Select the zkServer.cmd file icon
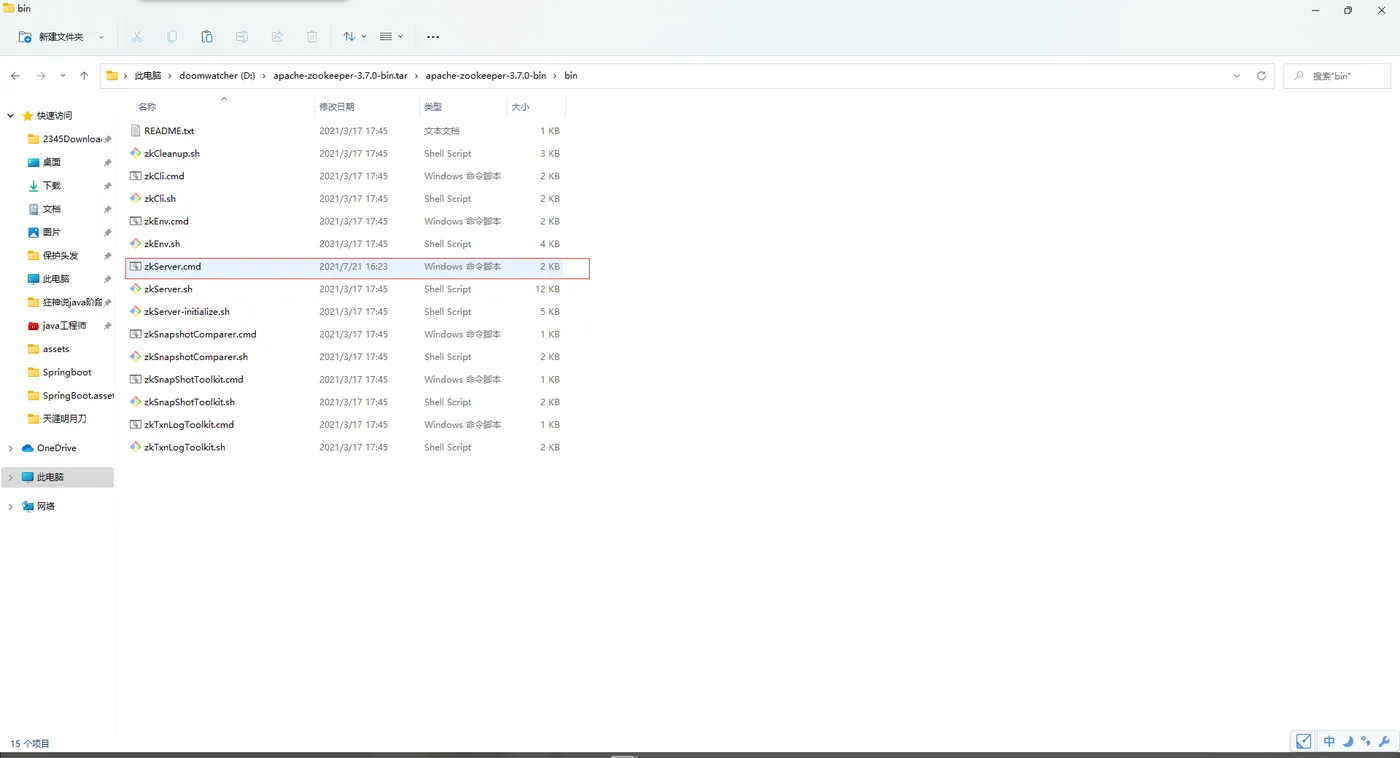This screenshot has height=758, width=1400. click(x=136, y=267)
